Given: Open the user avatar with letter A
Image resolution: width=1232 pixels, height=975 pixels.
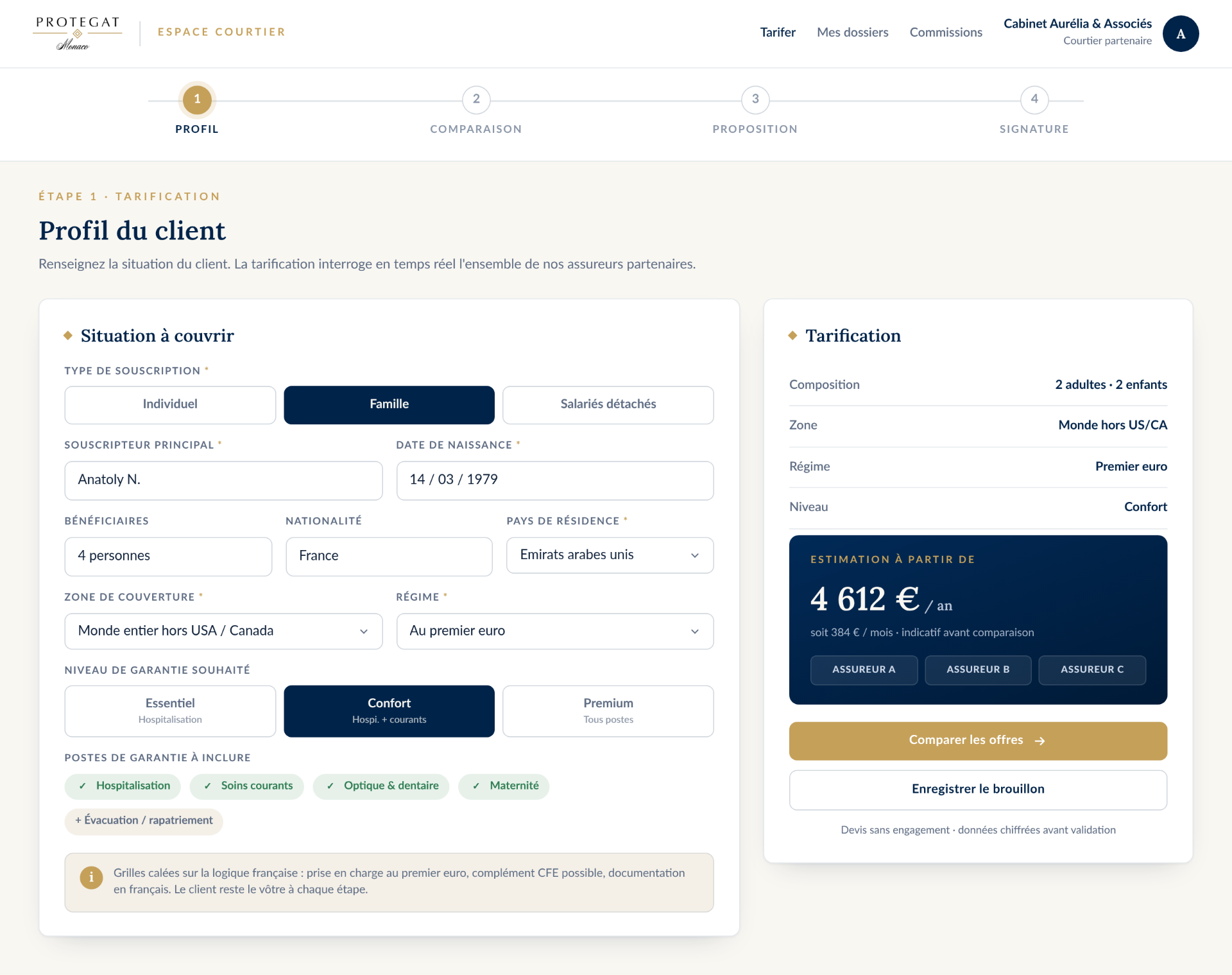Looking at the screenshot, I should click(1181, 33).
